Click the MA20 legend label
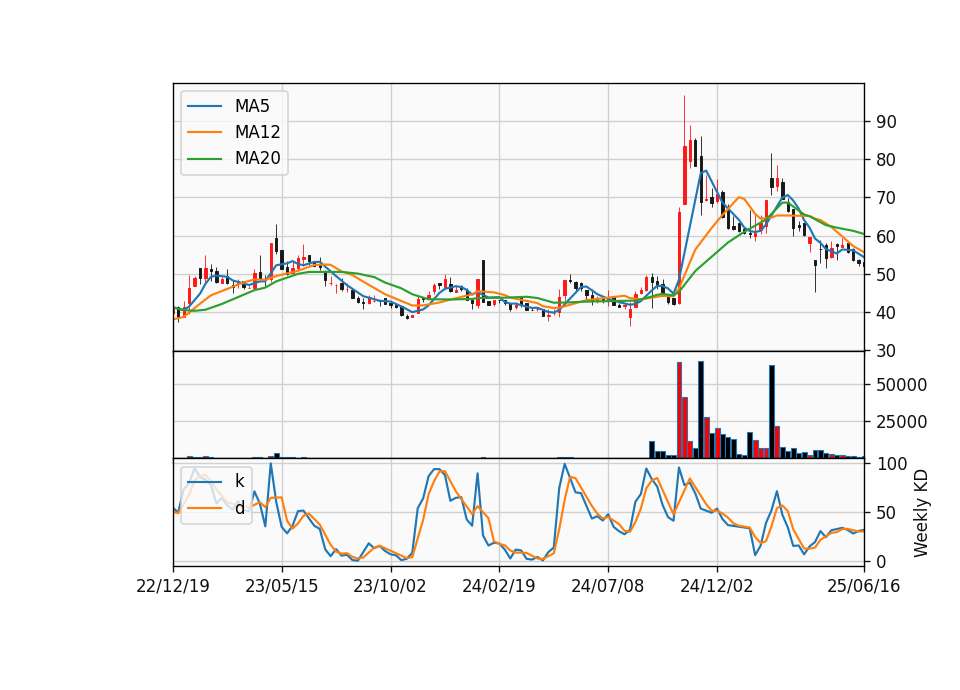Image resolution: width=960 pixels, height=690 pixels. tap(257, 159)
